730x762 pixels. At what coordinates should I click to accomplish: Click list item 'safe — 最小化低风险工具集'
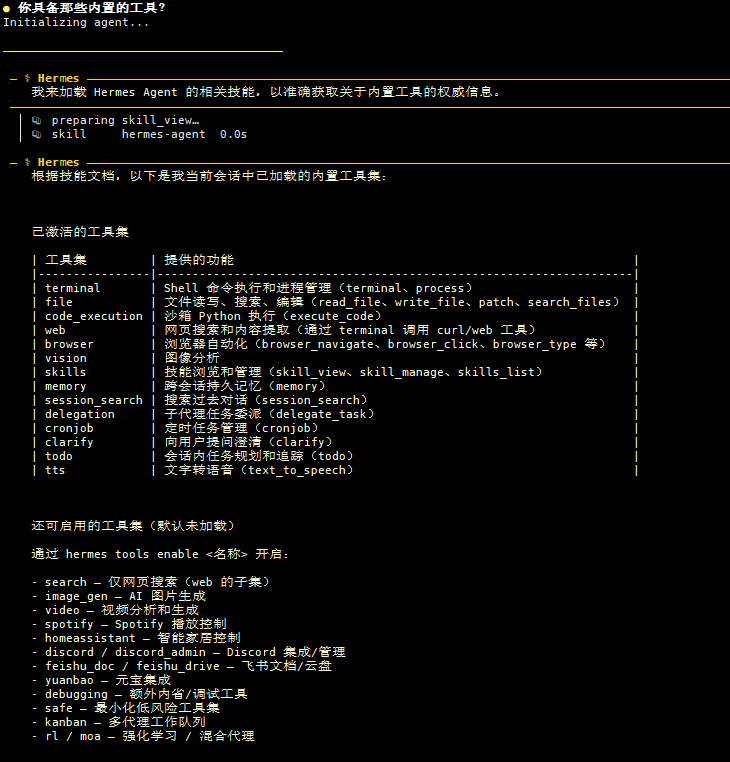click(126, 708)
